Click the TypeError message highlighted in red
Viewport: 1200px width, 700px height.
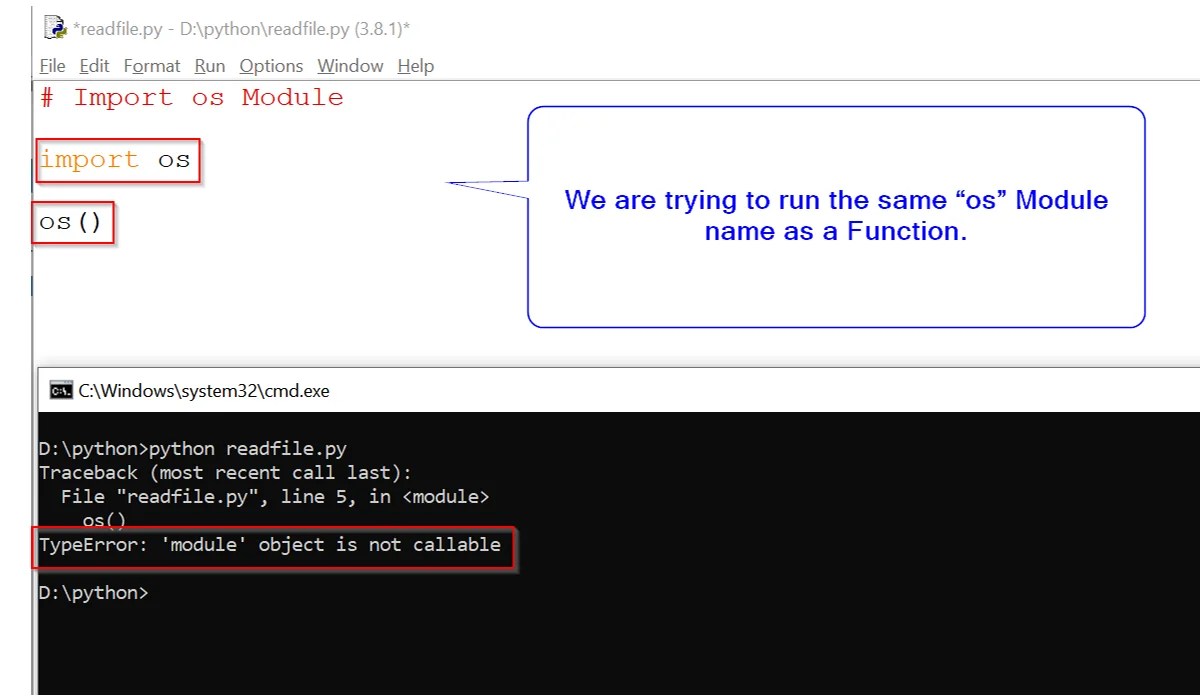click(270, 545)
